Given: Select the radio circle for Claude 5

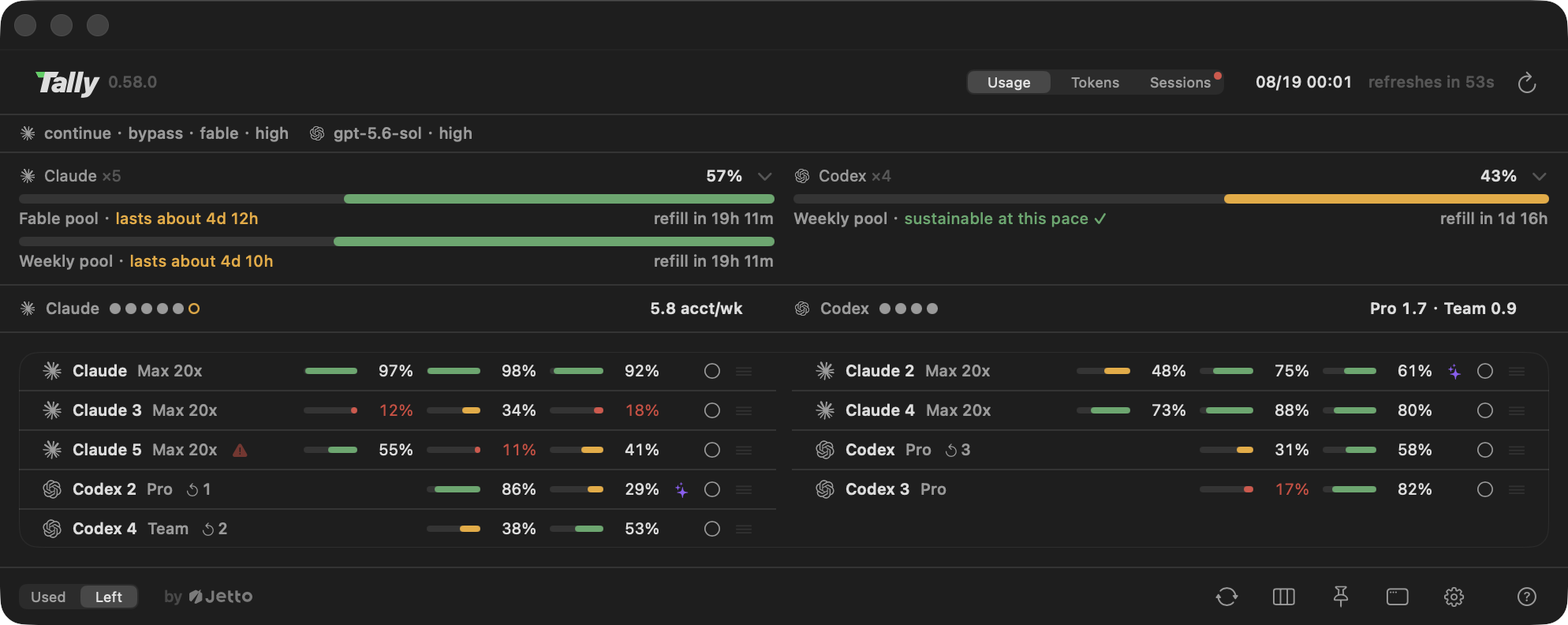Looking at the screenshot, I should coord(712,450).
